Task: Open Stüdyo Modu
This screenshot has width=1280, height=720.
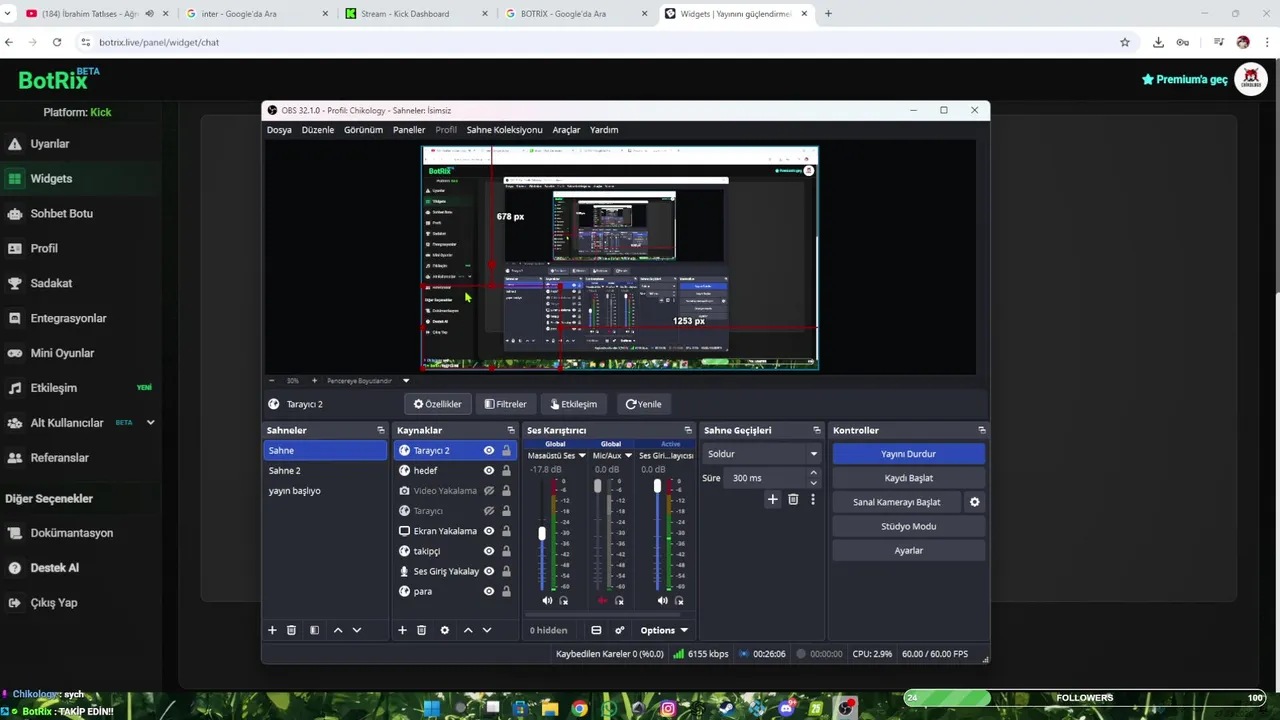Action: click(x=908, y=526)
